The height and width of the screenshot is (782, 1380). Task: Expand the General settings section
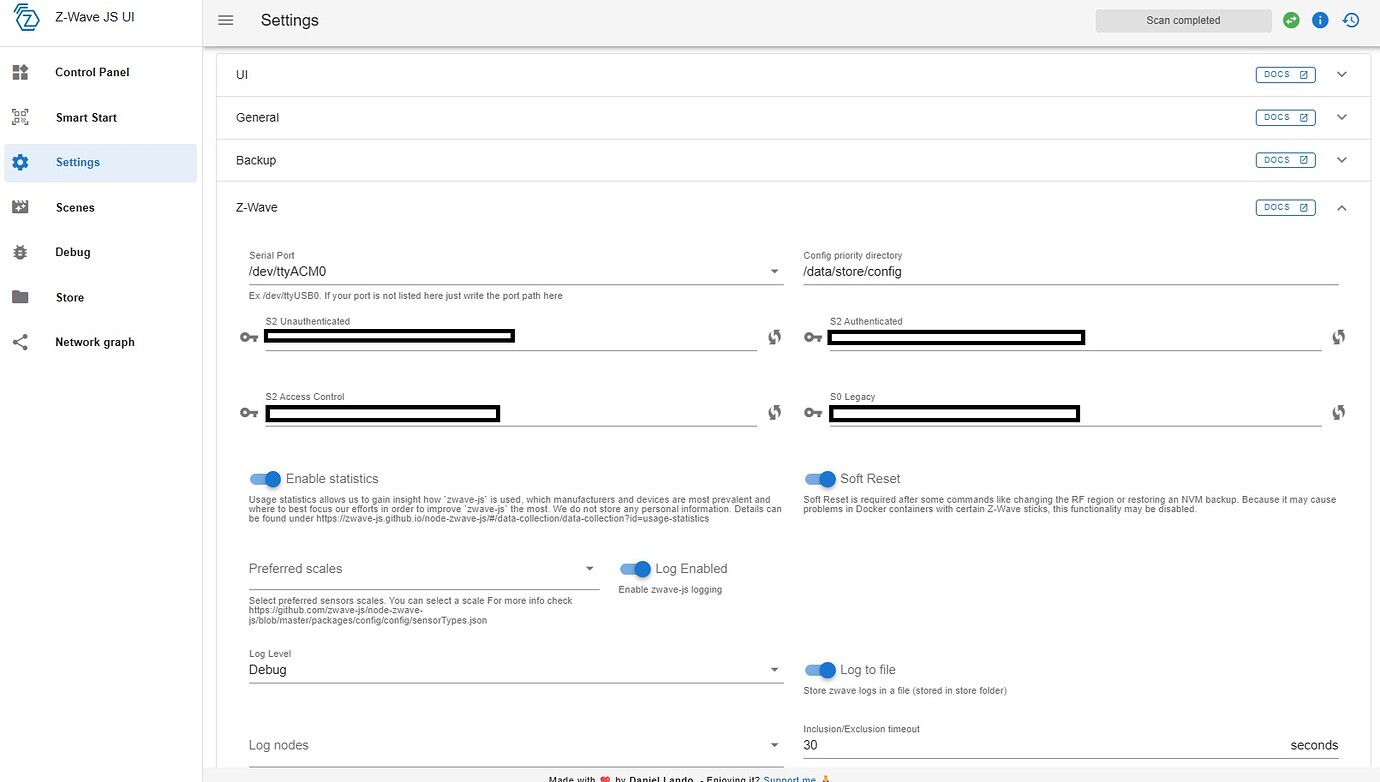1342,116
